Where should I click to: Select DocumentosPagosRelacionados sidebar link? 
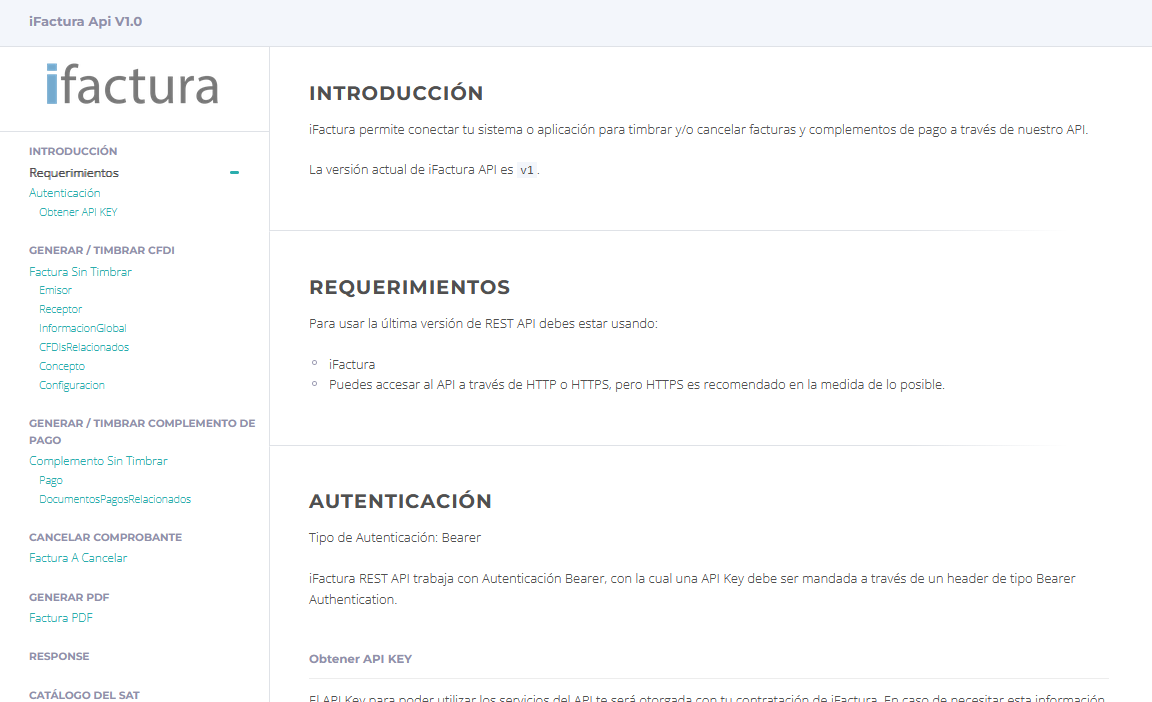click(x=115, y=499)
